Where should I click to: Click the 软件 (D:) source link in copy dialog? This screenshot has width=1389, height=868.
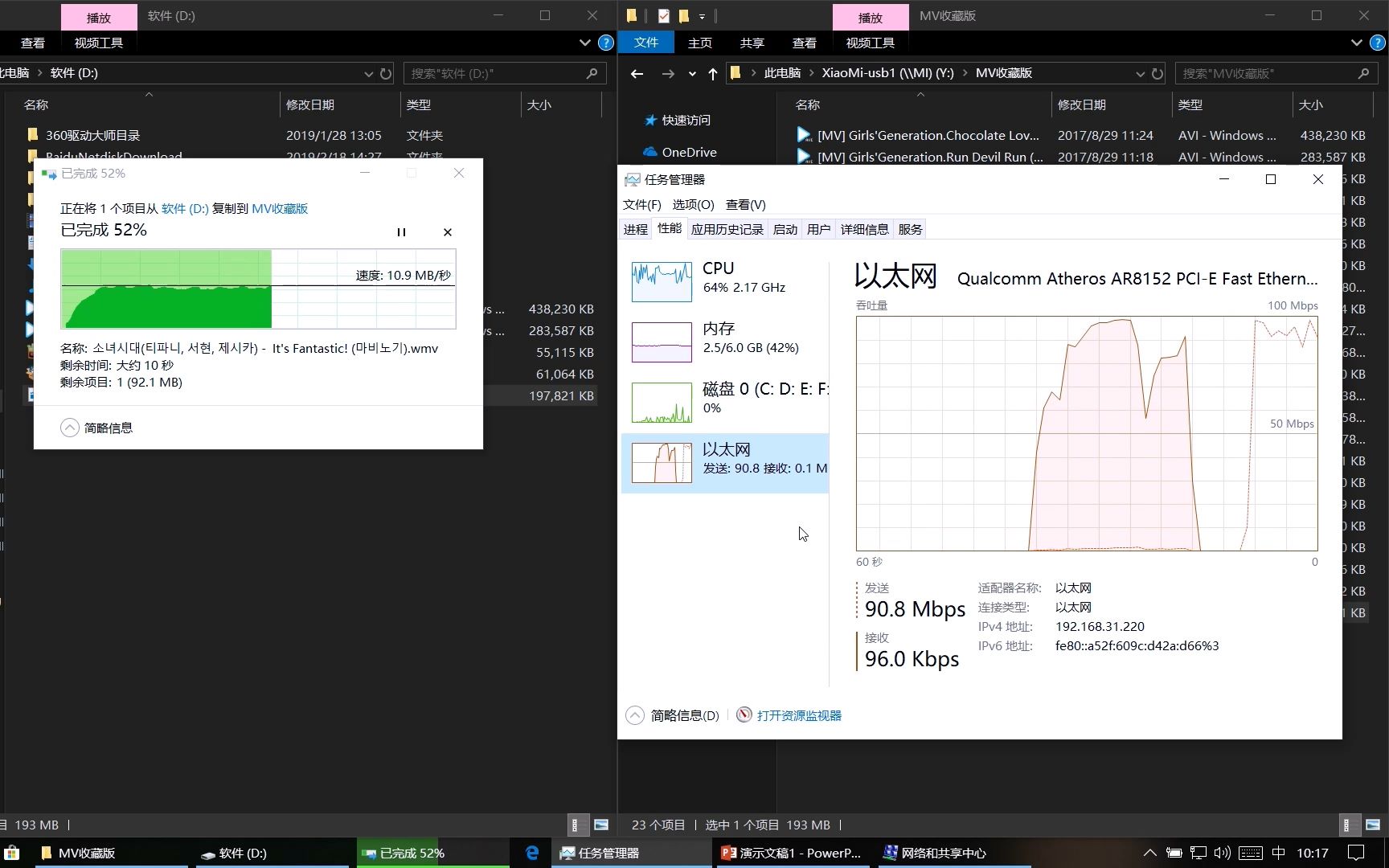point(185,208)
